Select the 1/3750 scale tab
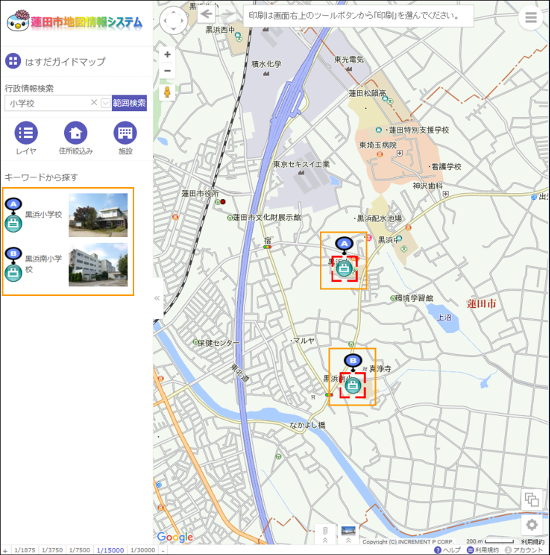Screen dimensions: 550x555 (x=52, y=550)
